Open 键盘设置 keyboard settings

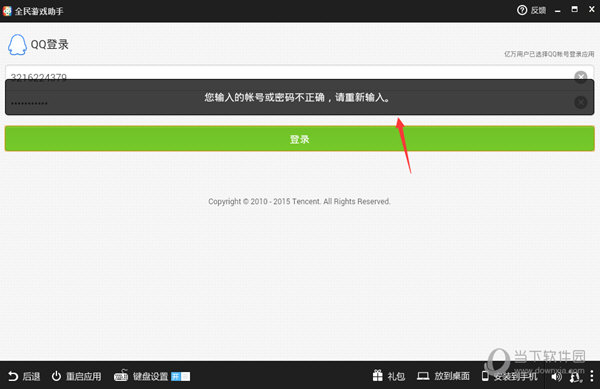pyautogui.click(x=141, y=376)
